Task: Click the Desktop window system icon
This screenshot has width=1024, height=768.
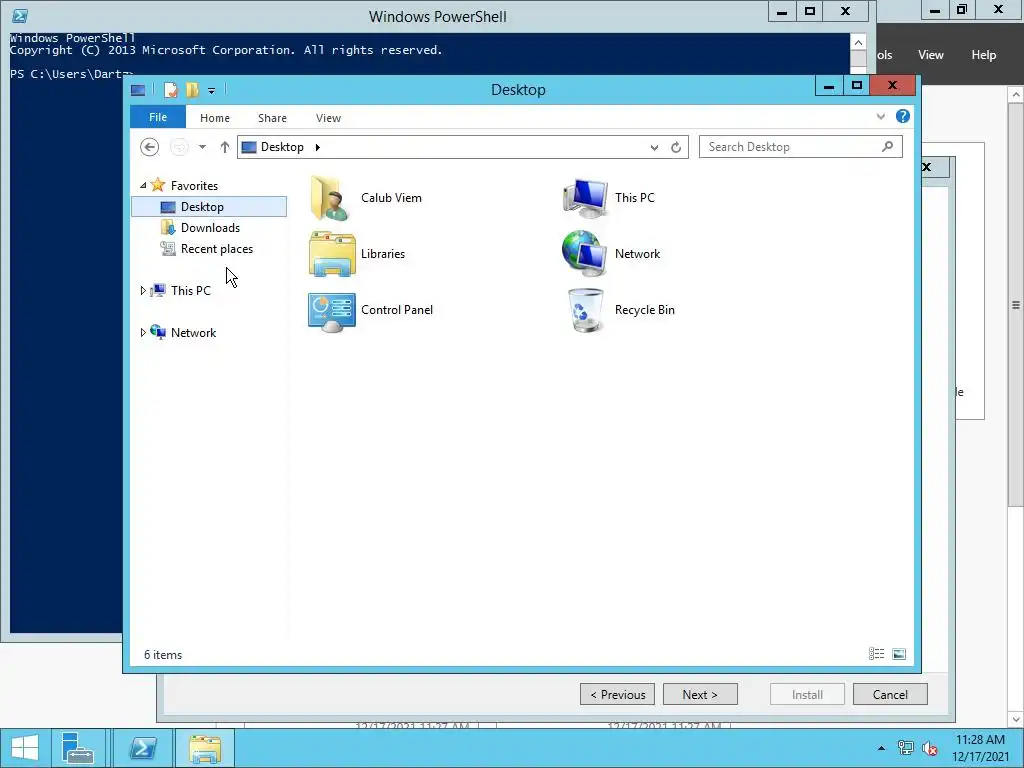Action: [138, 90]
